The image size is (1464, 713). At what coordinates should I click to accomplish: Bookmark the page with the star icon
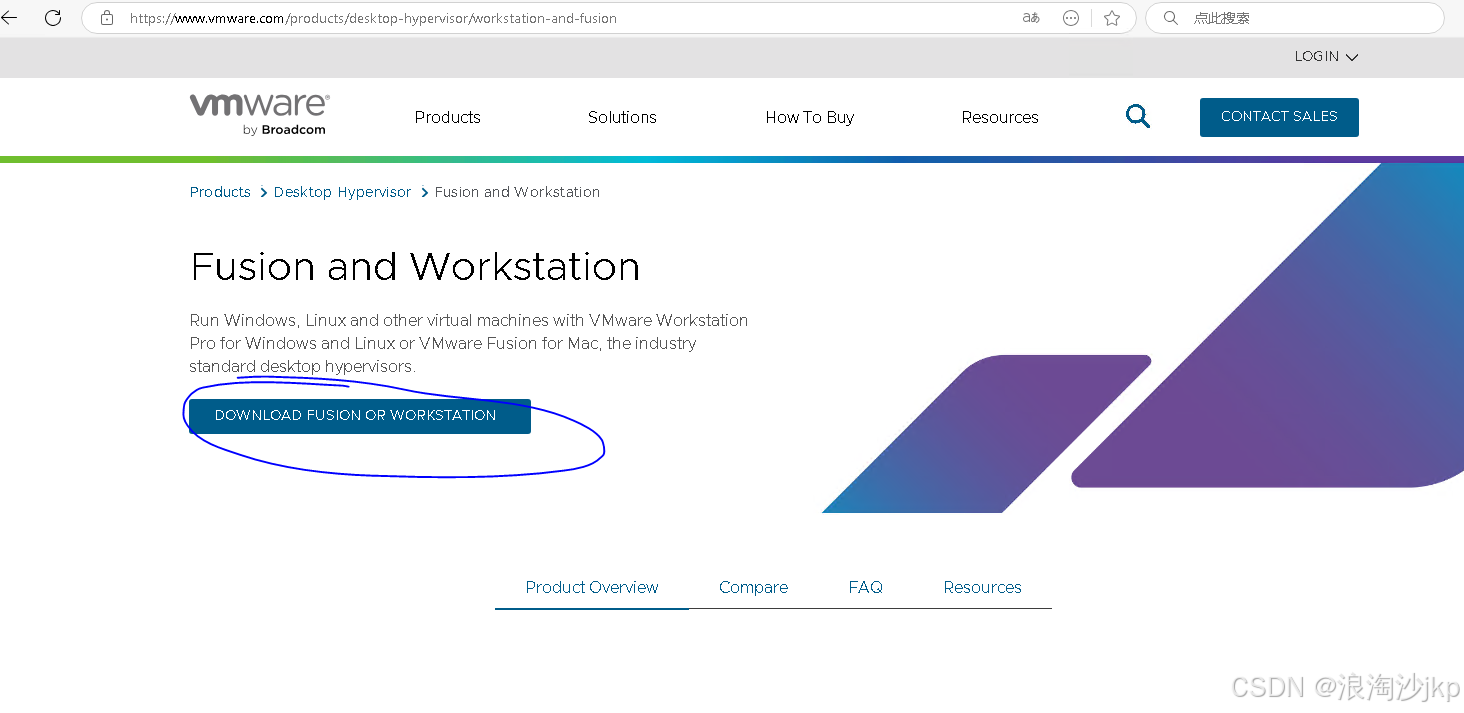pos(1112,18)
